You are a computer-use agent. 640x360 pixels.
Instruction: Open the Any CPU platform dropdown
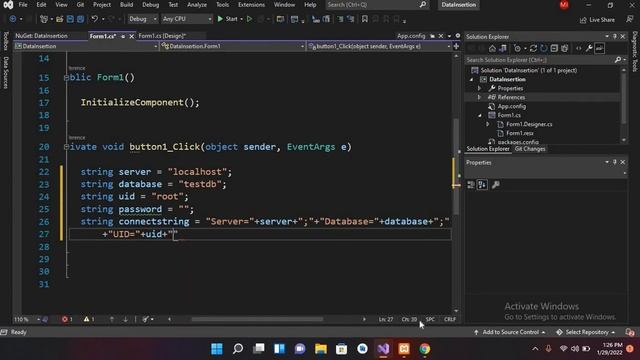point(187,19)
